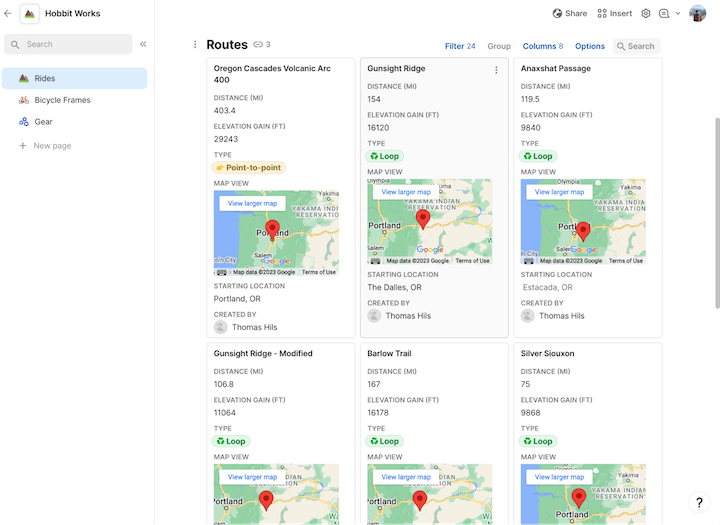
Task: Select the Rides page in sidebar
Action: click(74, 78)
